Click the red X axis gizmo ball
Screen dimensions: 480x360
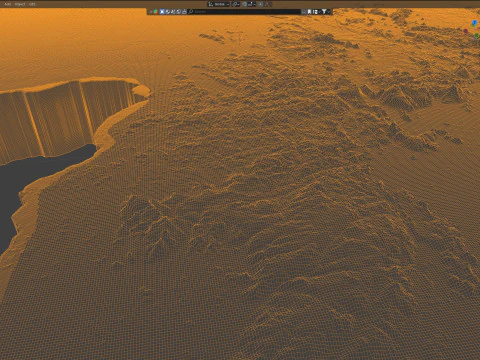[x=466, y=31]
